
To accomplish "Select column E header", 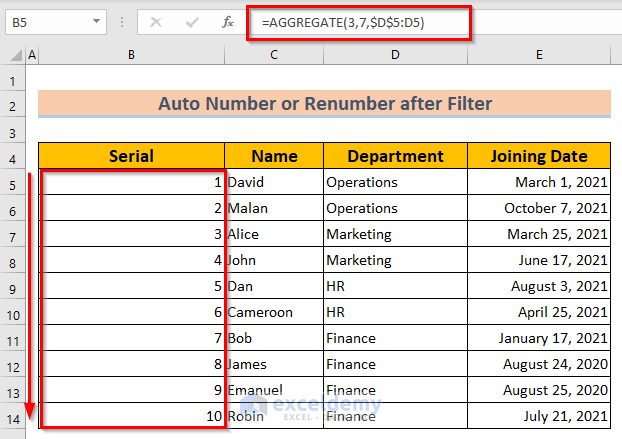I will click(x=539, y=55).
